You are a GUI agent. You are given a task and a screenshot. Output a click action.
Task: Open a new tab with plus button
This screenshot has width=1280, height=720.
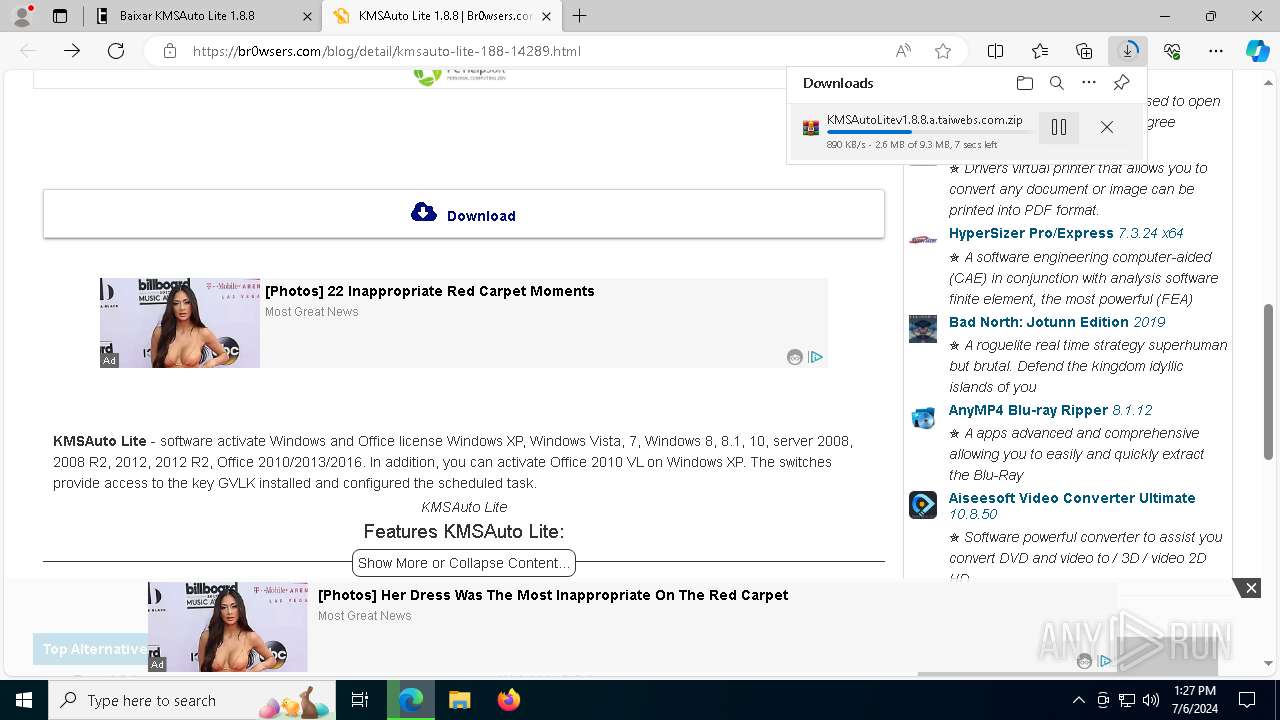click(580, 16)
